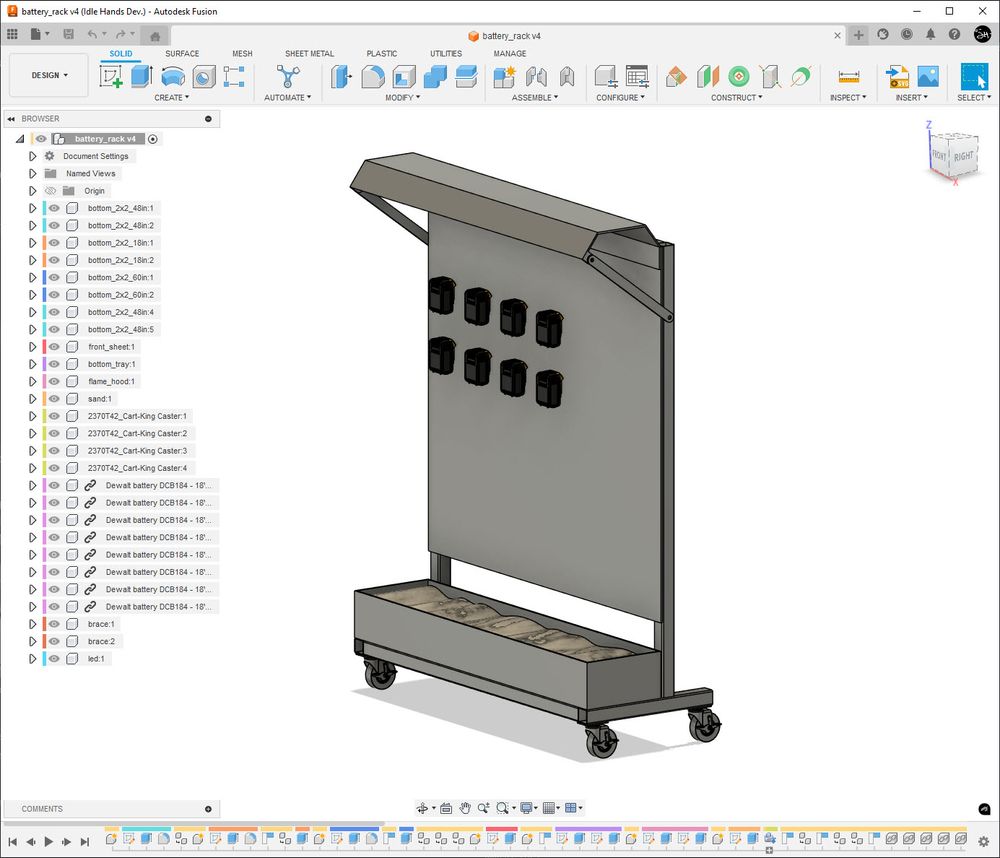Viewport: 1000px width, 858px height.
Task: Hide the bottom_tray:1 component
Action: 54,364
